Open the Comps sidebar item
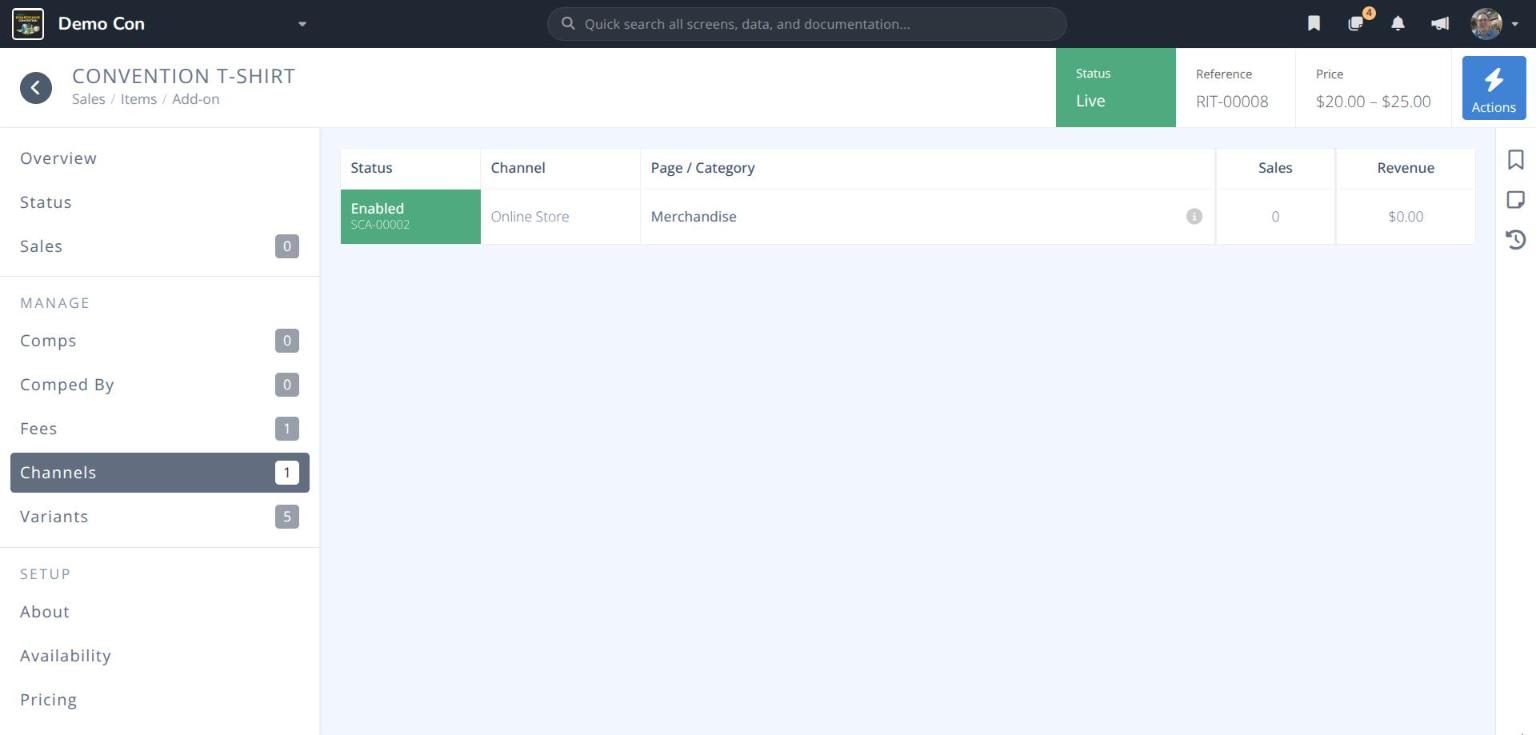The width and height of the screenshot is (1536, 735). (160, 340)
